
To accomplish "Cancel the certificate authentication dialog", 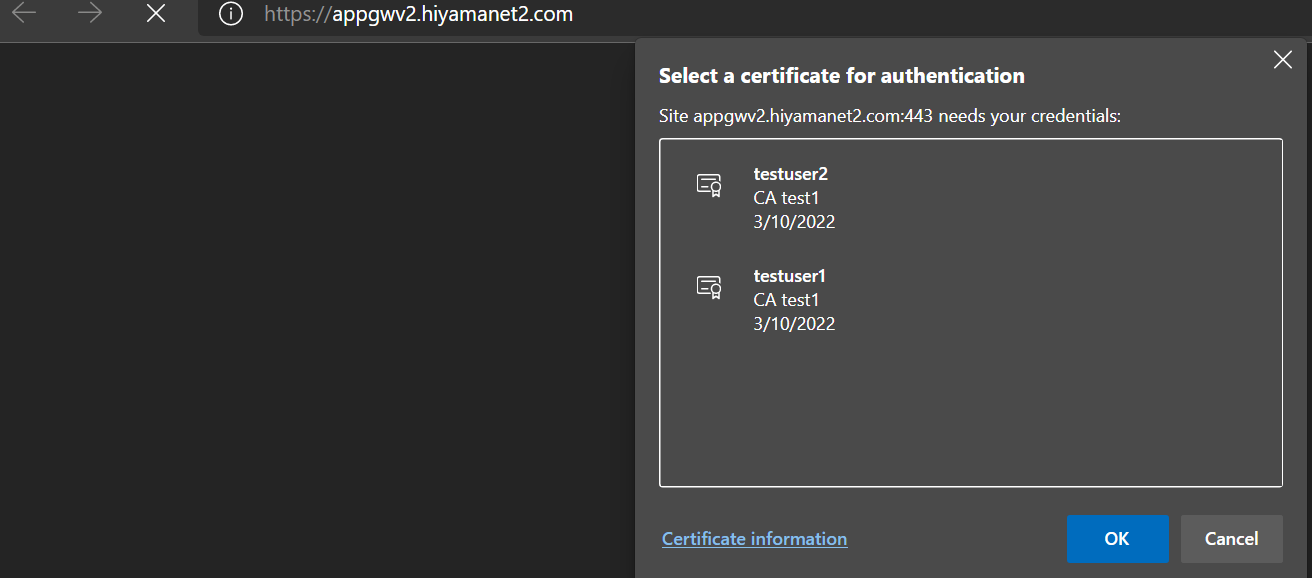I will point(1231,539).
